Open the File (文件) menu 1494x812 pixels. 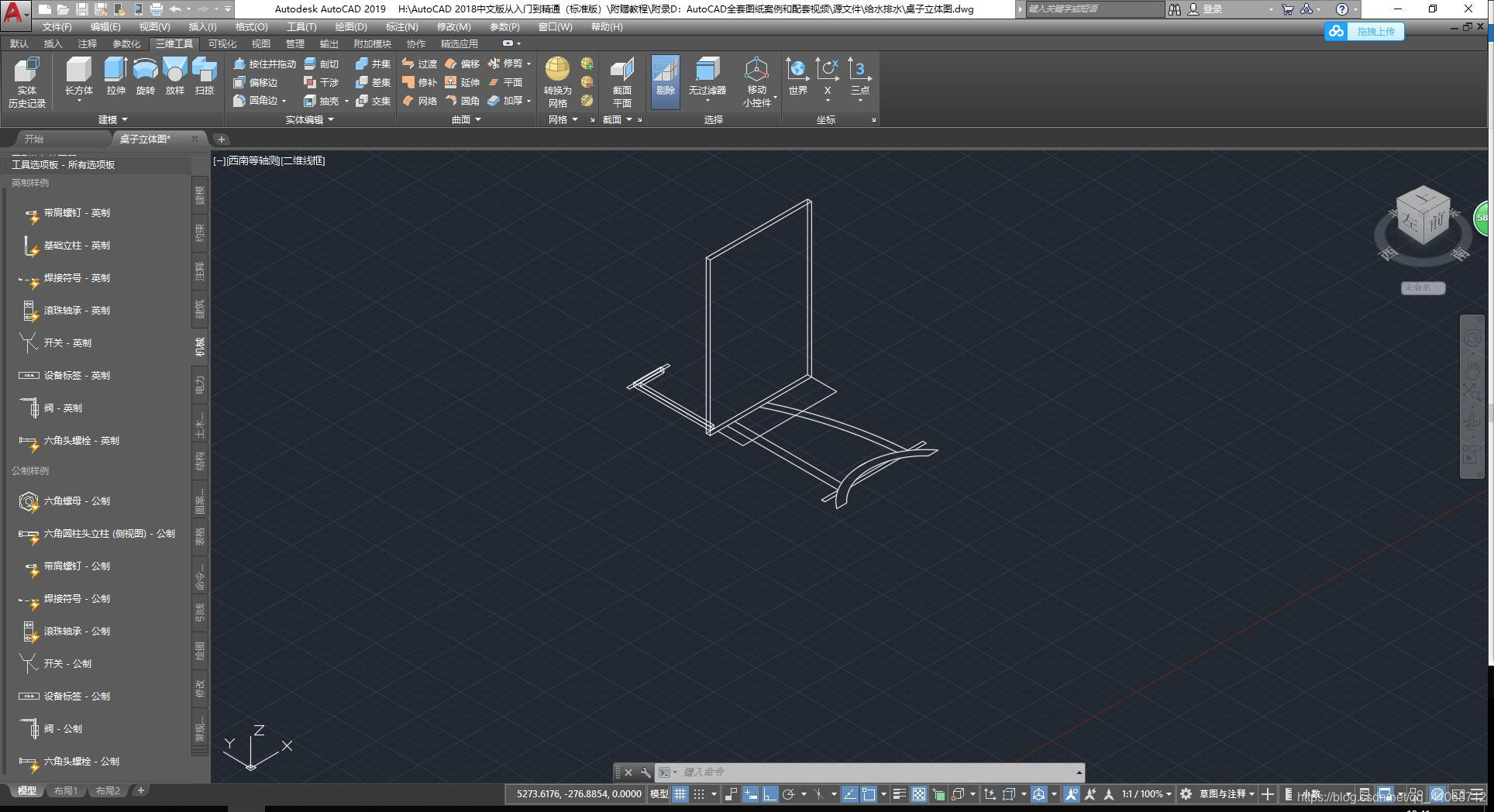coord(57,27)
